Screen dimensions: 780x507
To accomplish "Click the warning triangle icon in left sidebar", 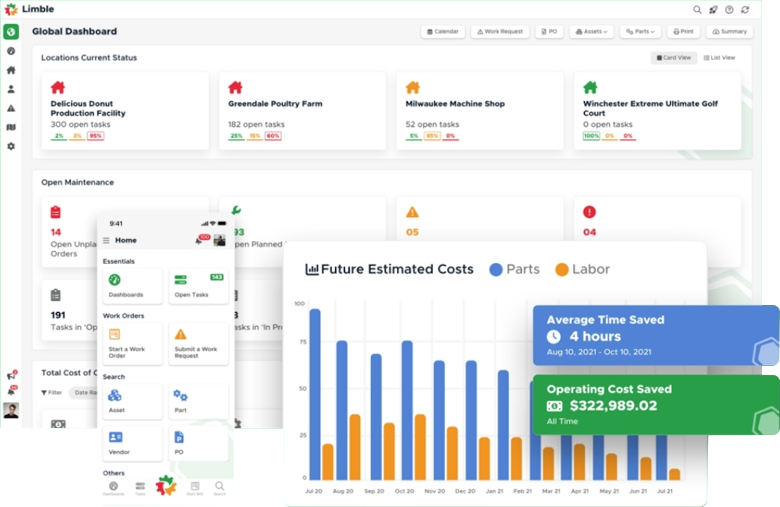I will [x=11, y=108].
